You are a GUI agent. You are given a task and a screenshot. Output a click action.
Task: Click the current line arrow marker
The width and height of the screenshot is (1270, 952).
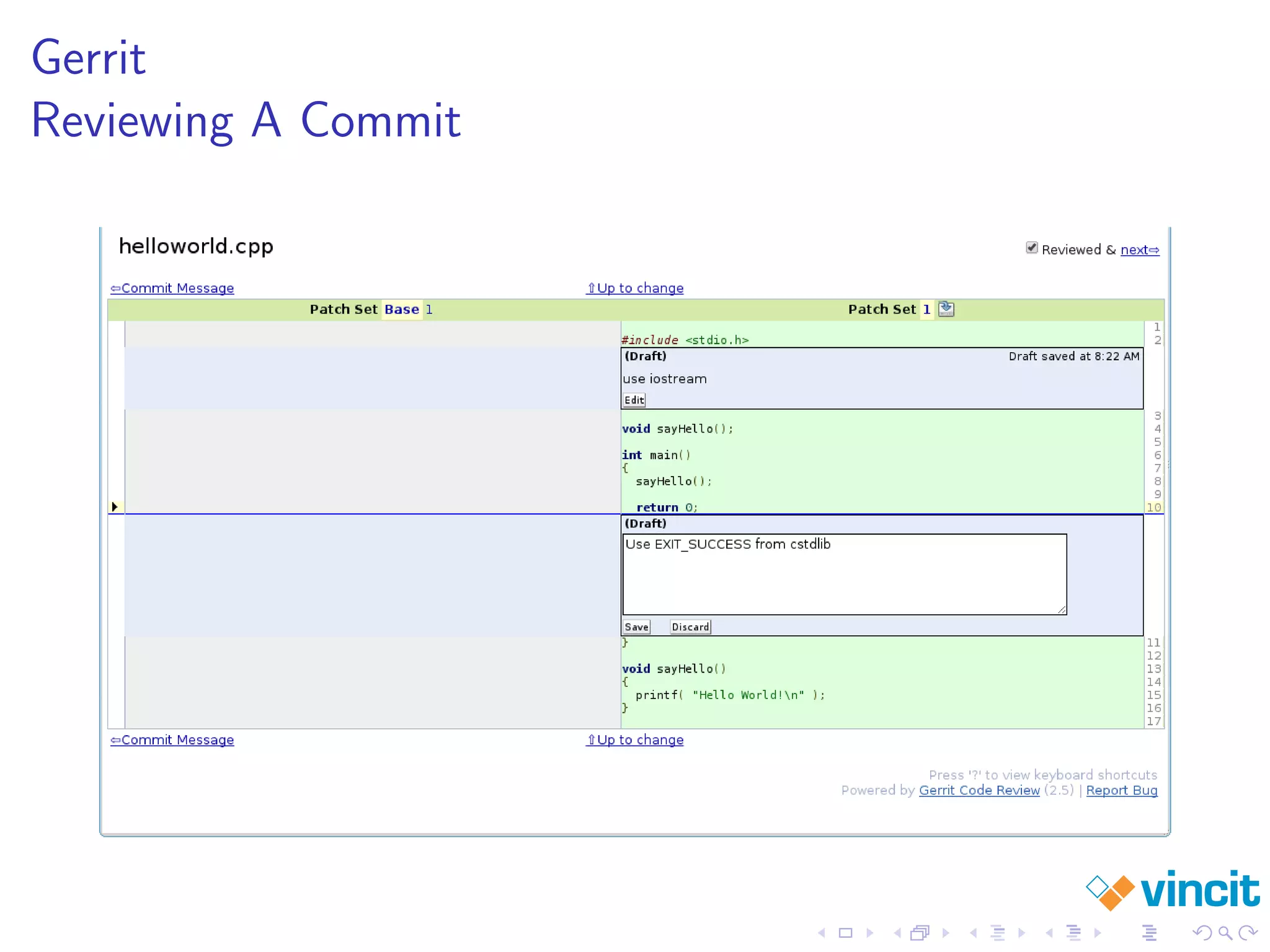coord(115,507)
